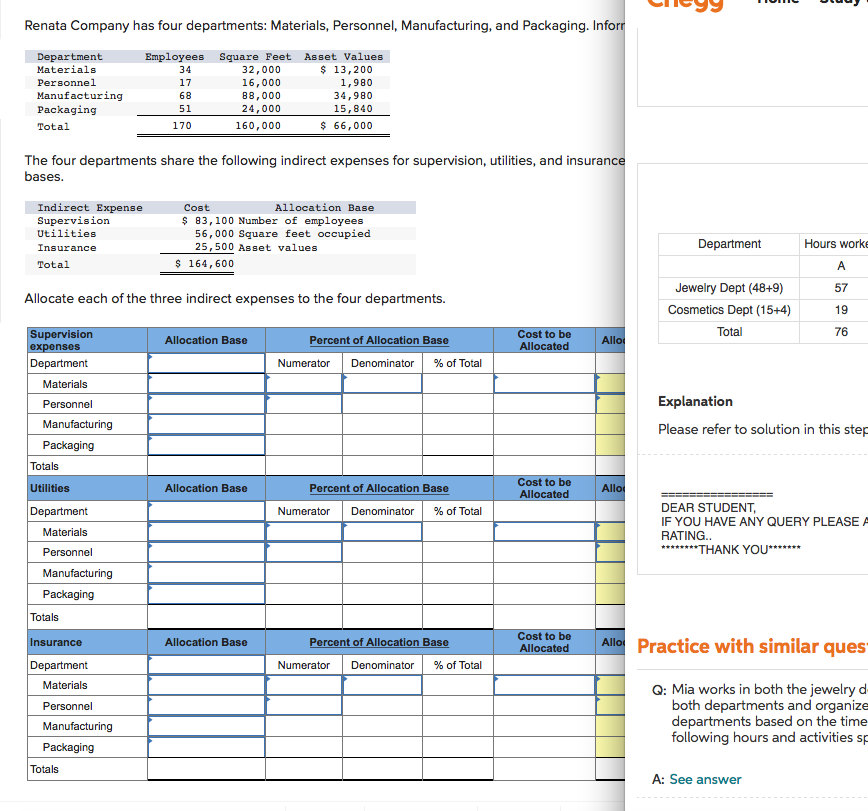Click the '160,000' total square feet value
Viewport: 868px width, 811px height.
tap(258, 126)
